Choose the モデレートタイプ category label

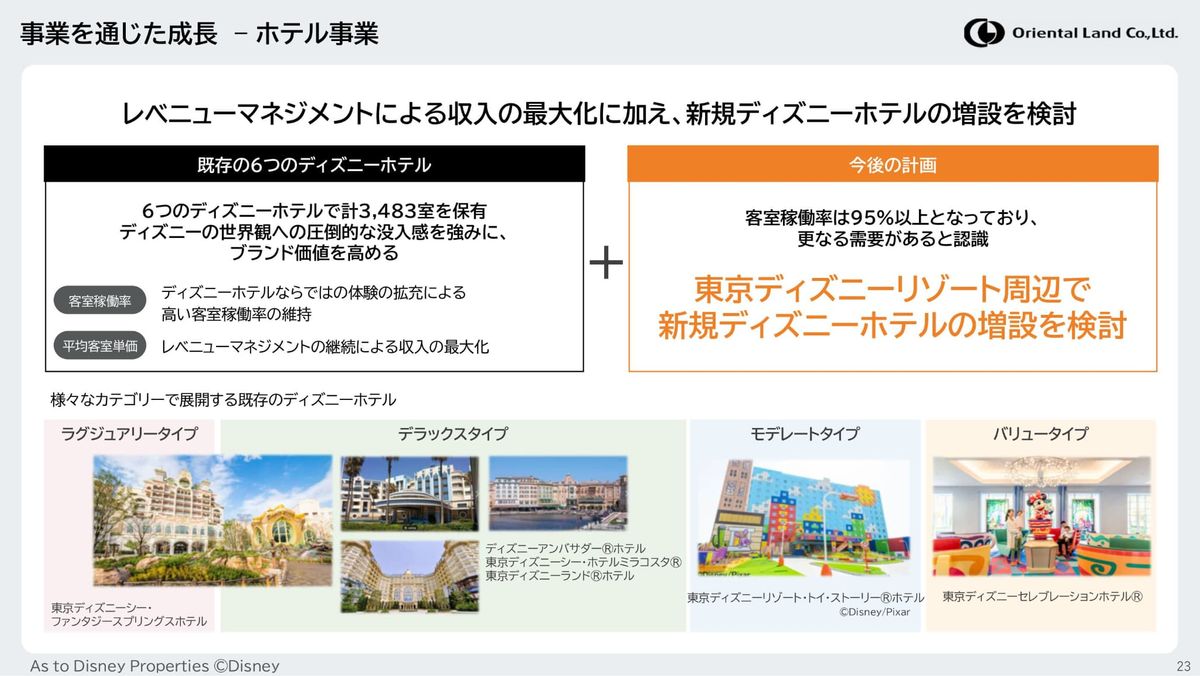pos(804,434)
